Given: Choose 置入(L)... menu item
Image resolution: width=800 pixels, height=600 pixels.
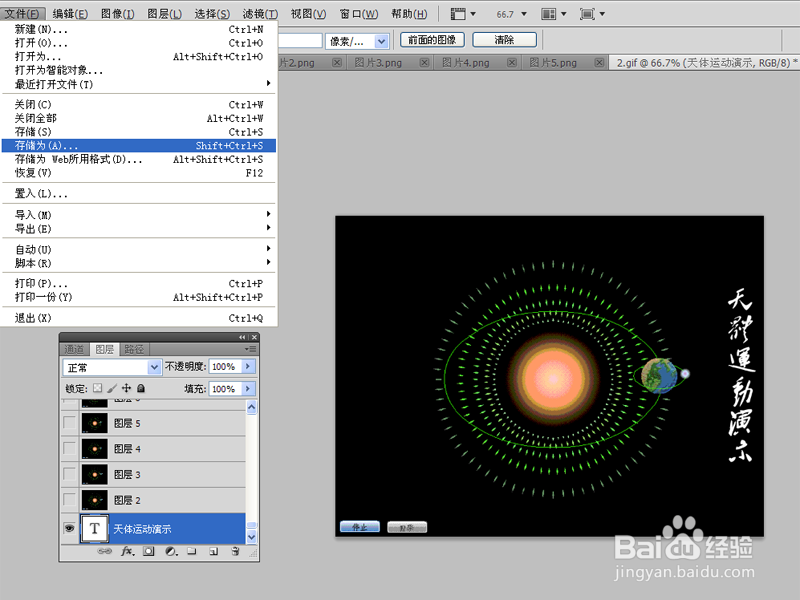Looking at the screenshot, I should [139, 193].
